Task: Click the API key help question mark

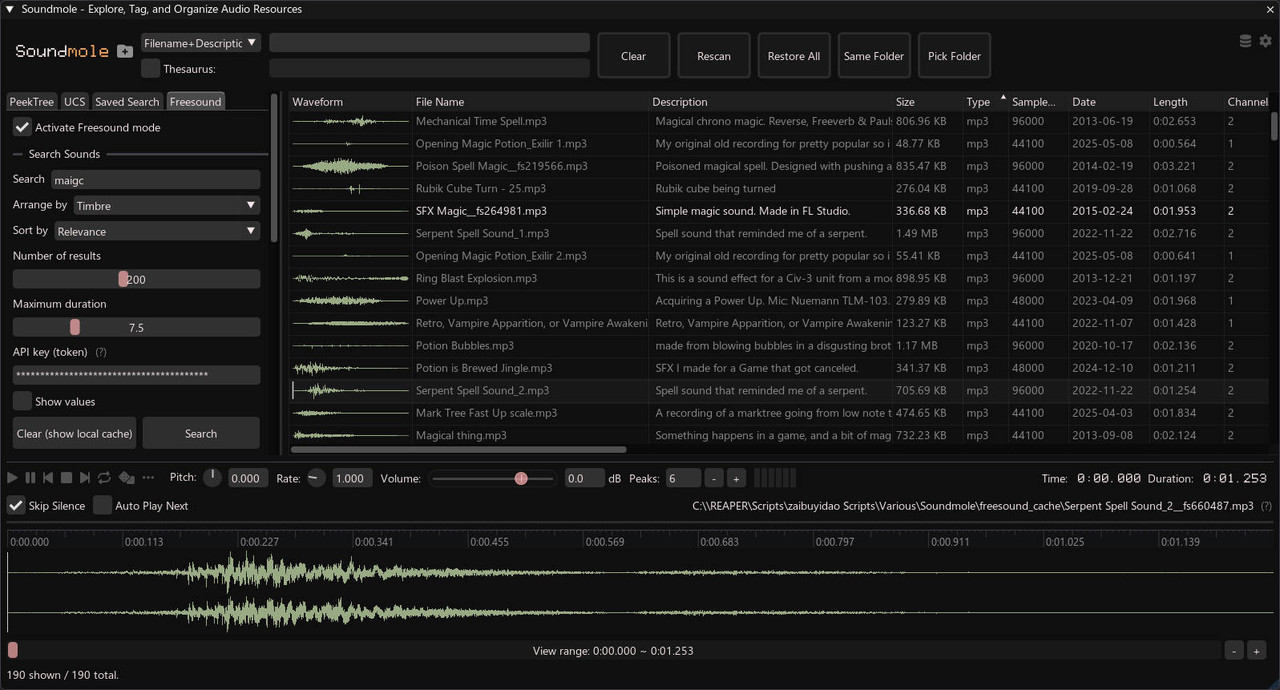Action: 101,353
